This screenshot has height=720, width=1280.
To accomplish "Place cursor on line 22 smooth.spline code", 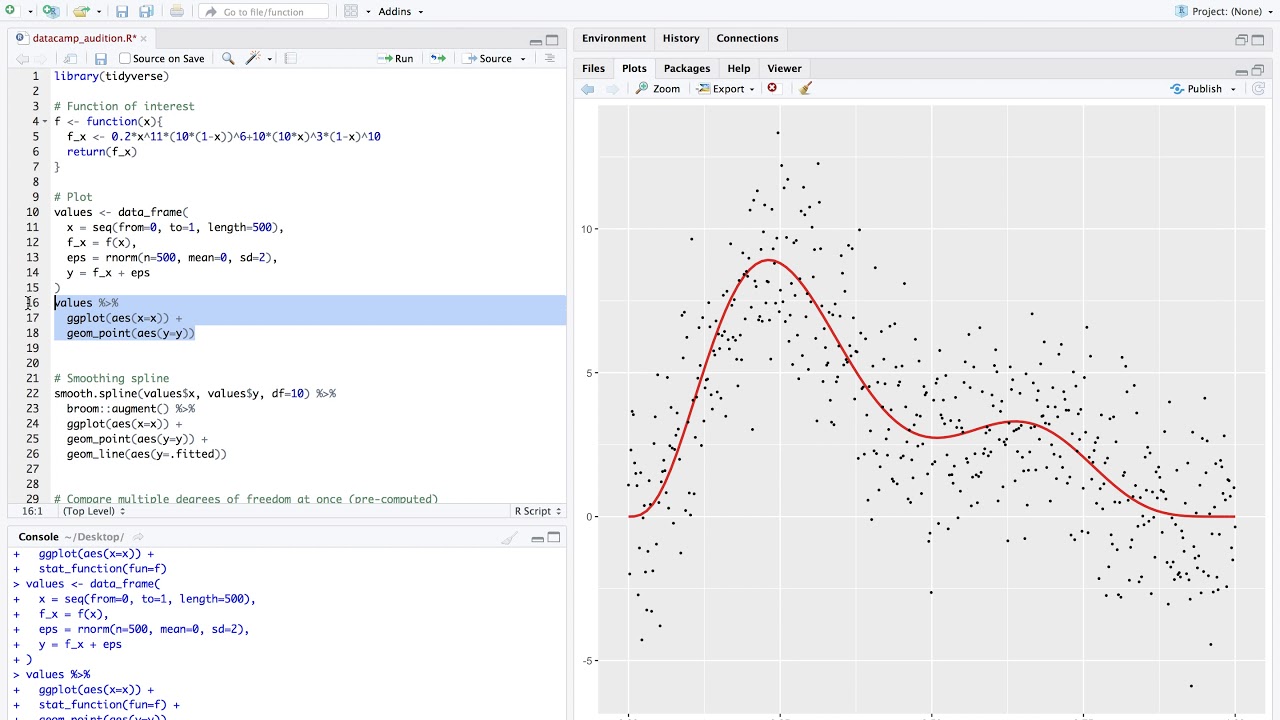I will pyautogui.click(x=195, y=393).
